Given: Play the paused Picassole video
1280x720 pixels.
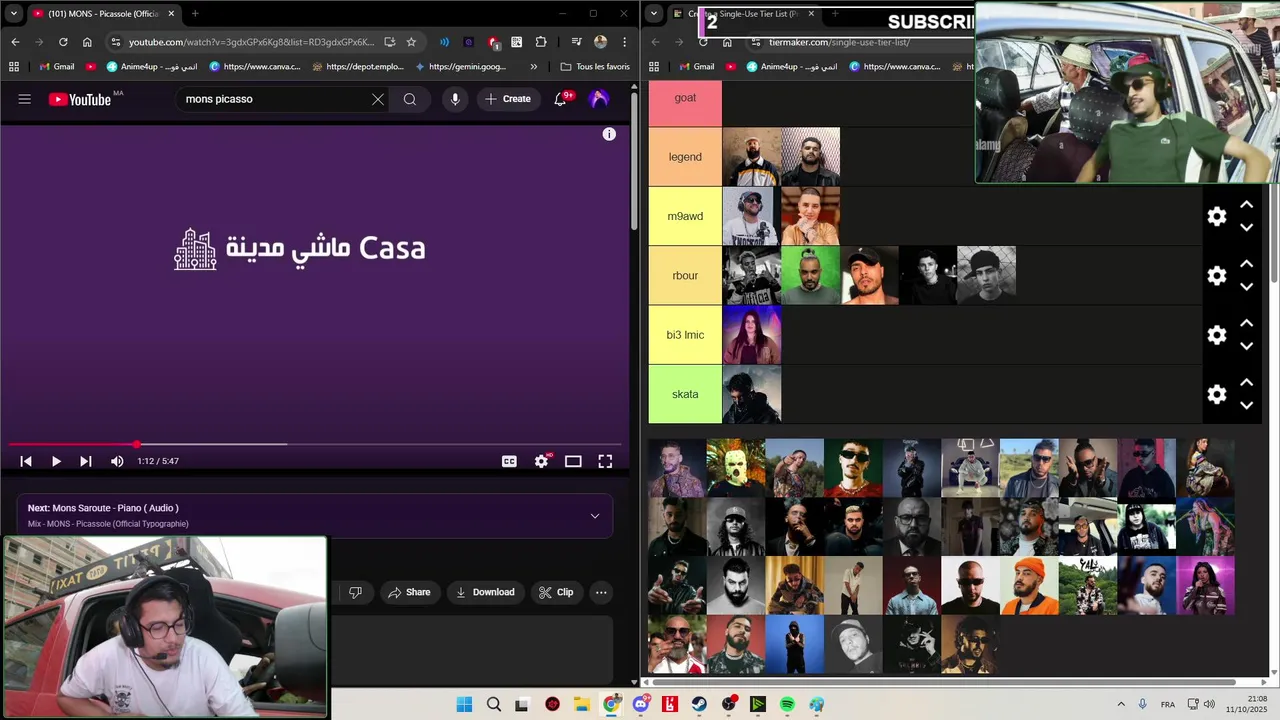Looking at the screenshot, I should (56, 461).
